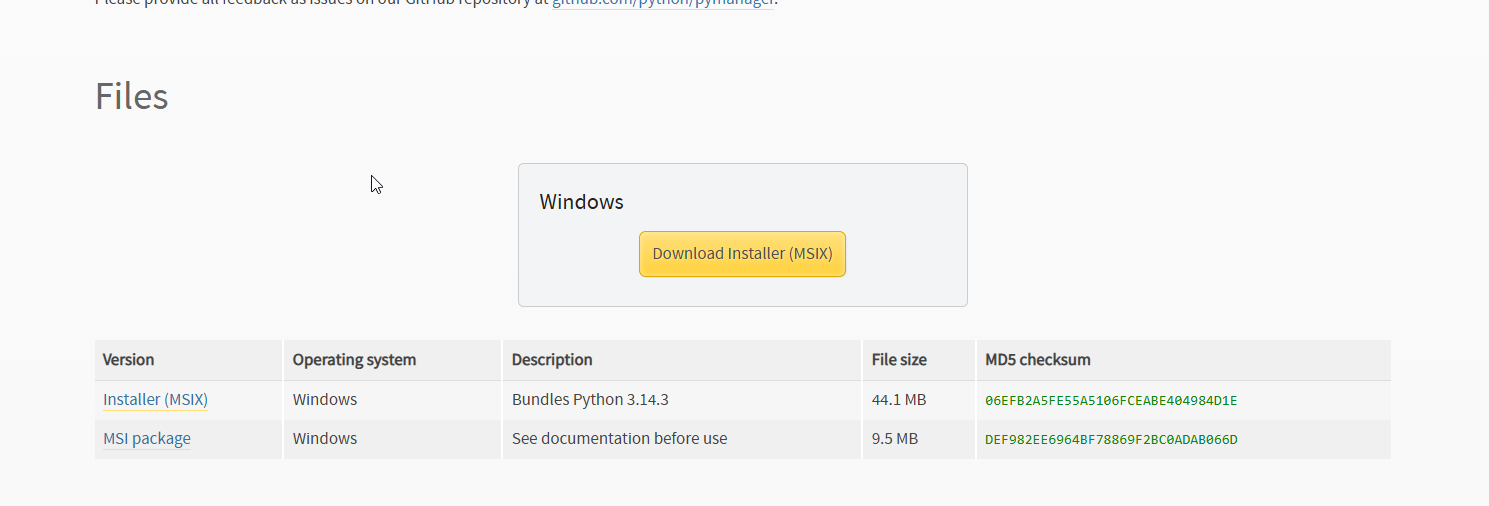Click the MD5 checksum starting with DEF982EE
The width and height of the screenshot is (1489, 506).
click(1111, 440)
